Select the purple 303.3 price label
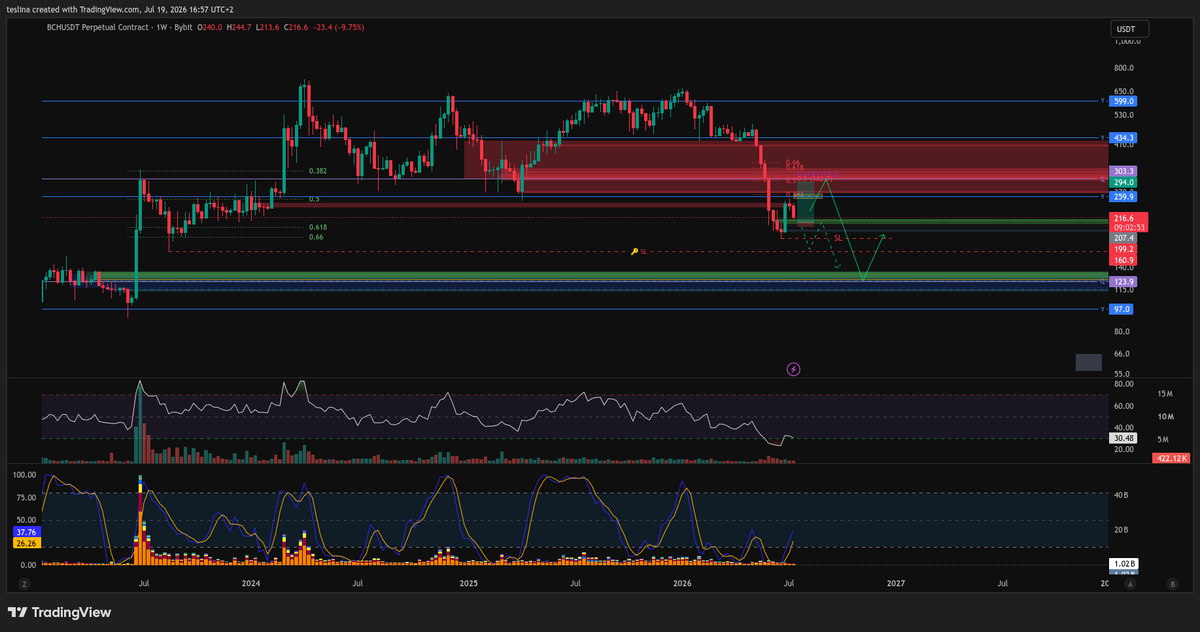The width and height of the screenshot is (1200, 632). click(x=1124, y=172)
